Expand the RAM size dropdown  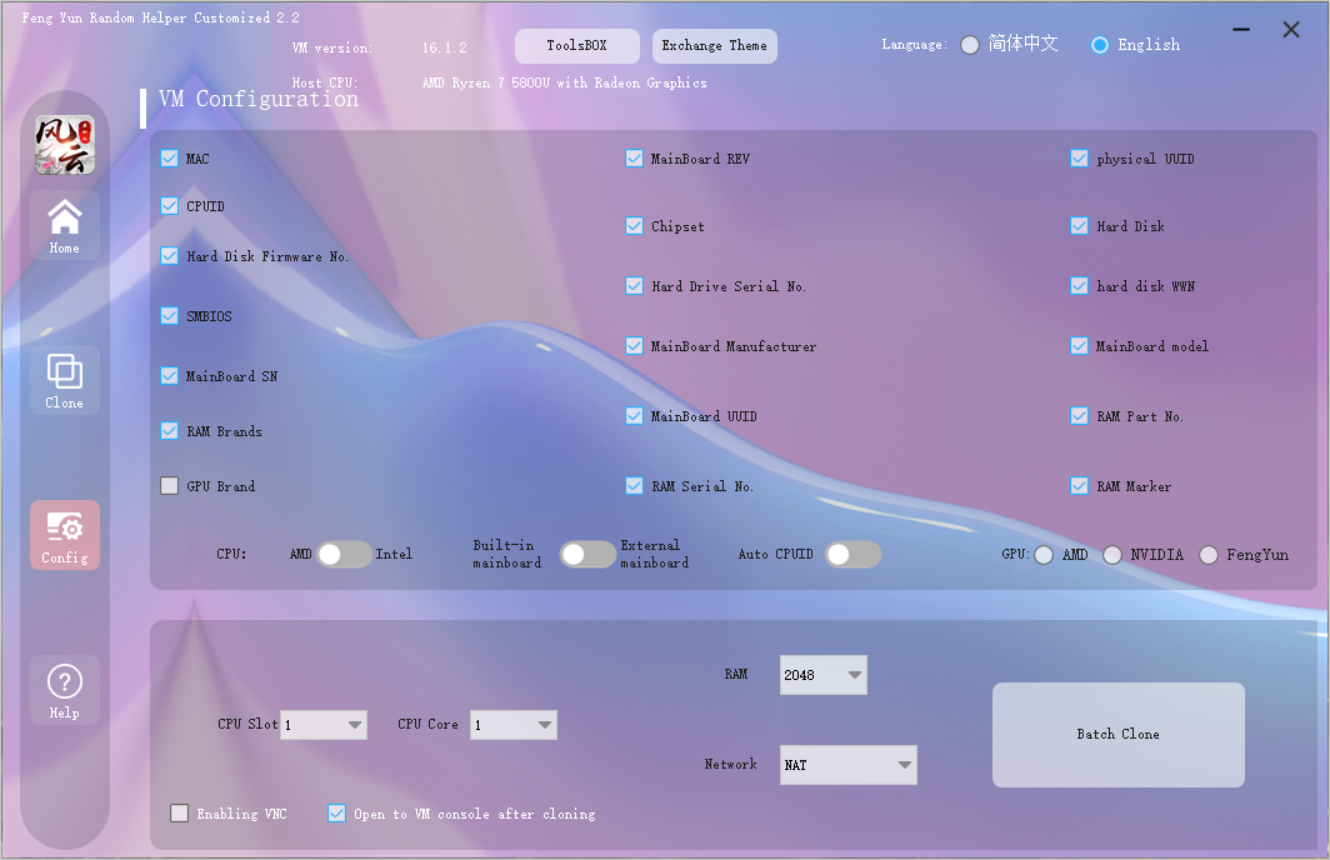[823, 675]
